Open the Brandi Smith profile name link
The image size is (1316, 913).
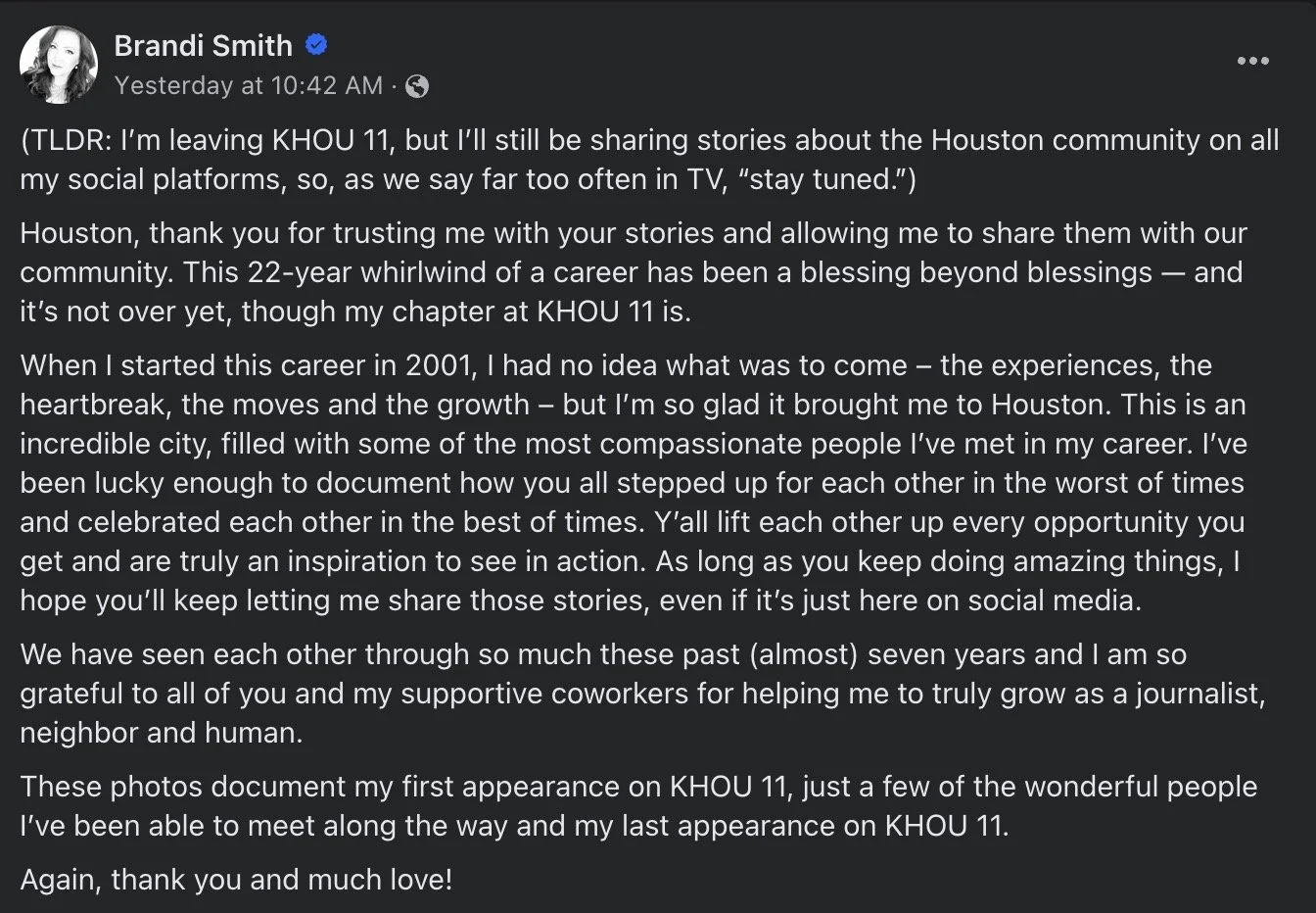[x=203, y=45]
